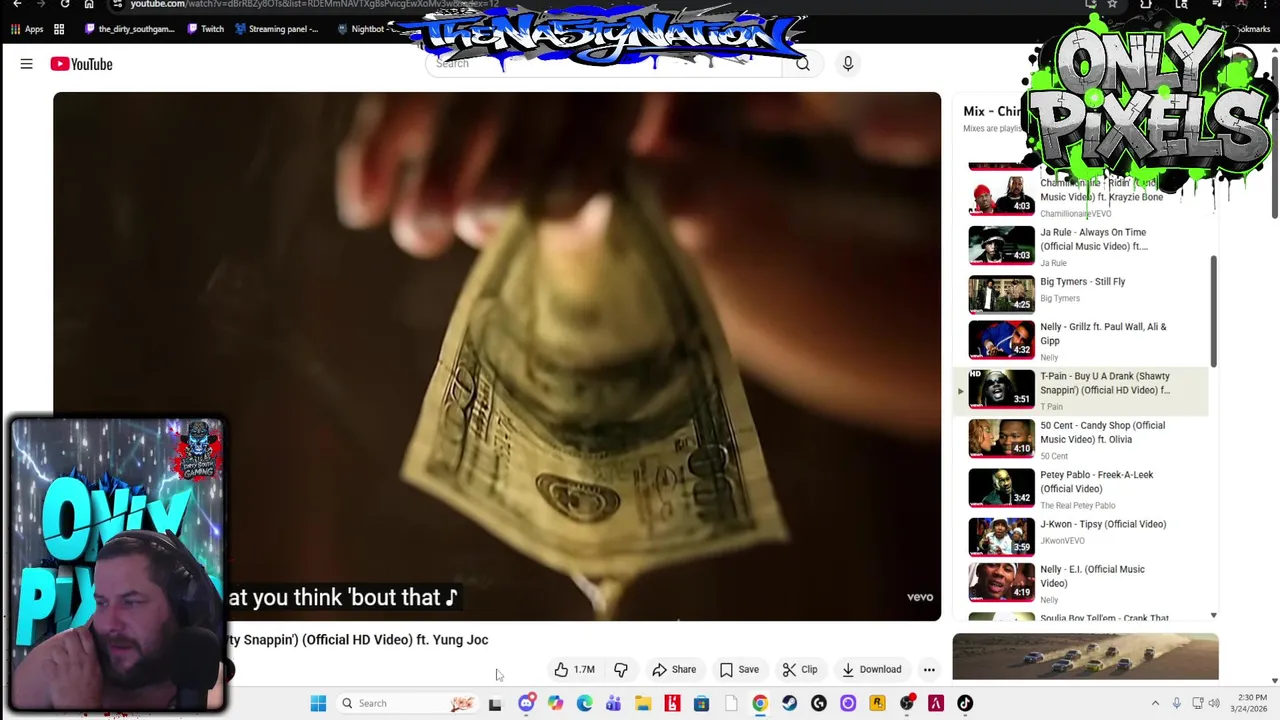Image resolution: width=1280 pixels, height=720 pixels.
Task: Like the video with 1.7M thumbs up
Action: coord(575,669)
